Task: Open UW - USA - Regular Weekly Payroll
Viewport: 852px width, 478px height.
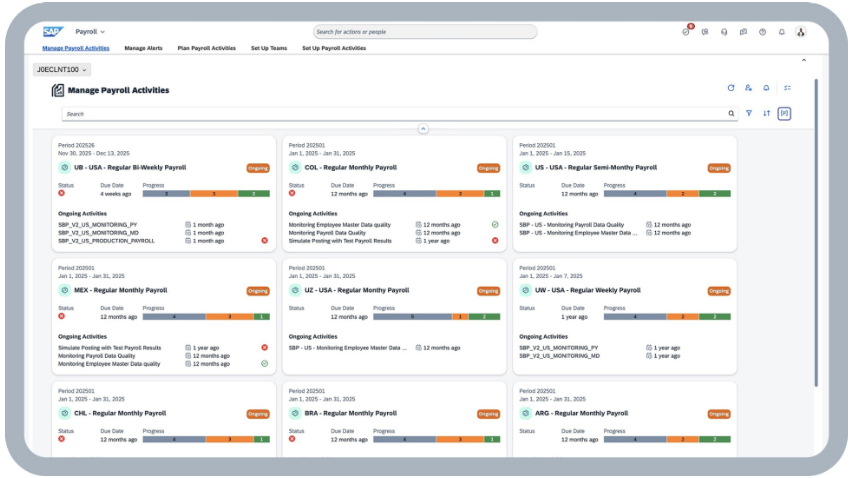Action: point(588,290)
